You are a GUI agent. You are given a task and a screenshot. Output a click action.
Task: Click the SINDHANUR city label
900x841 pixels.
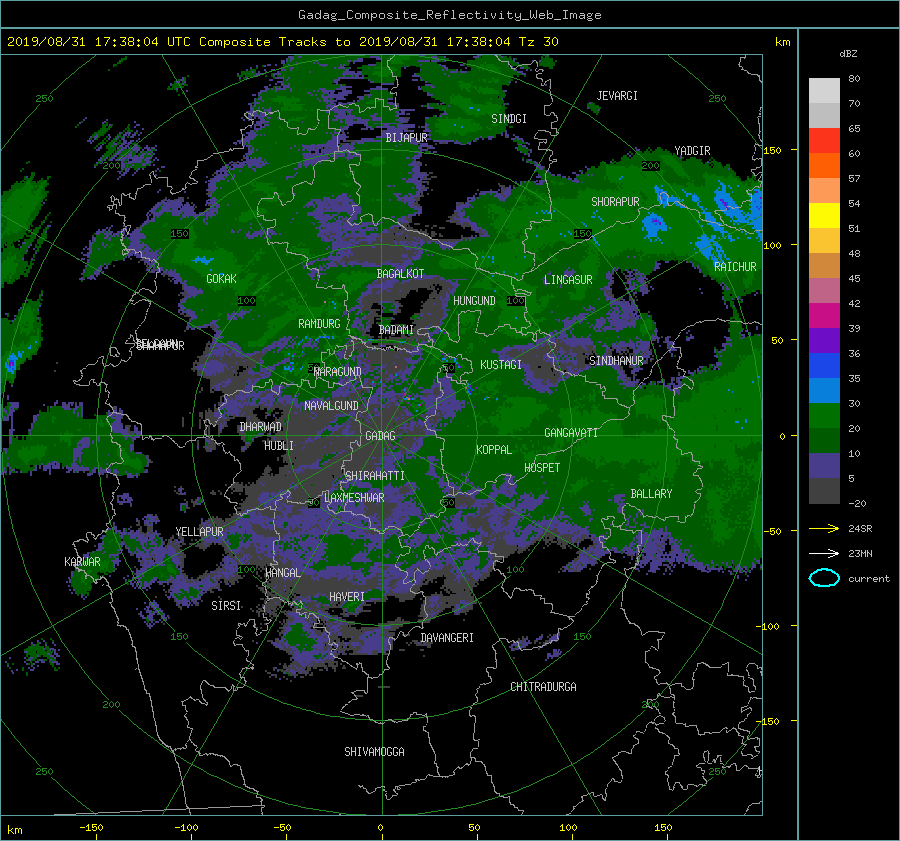[x=616, y=361]
